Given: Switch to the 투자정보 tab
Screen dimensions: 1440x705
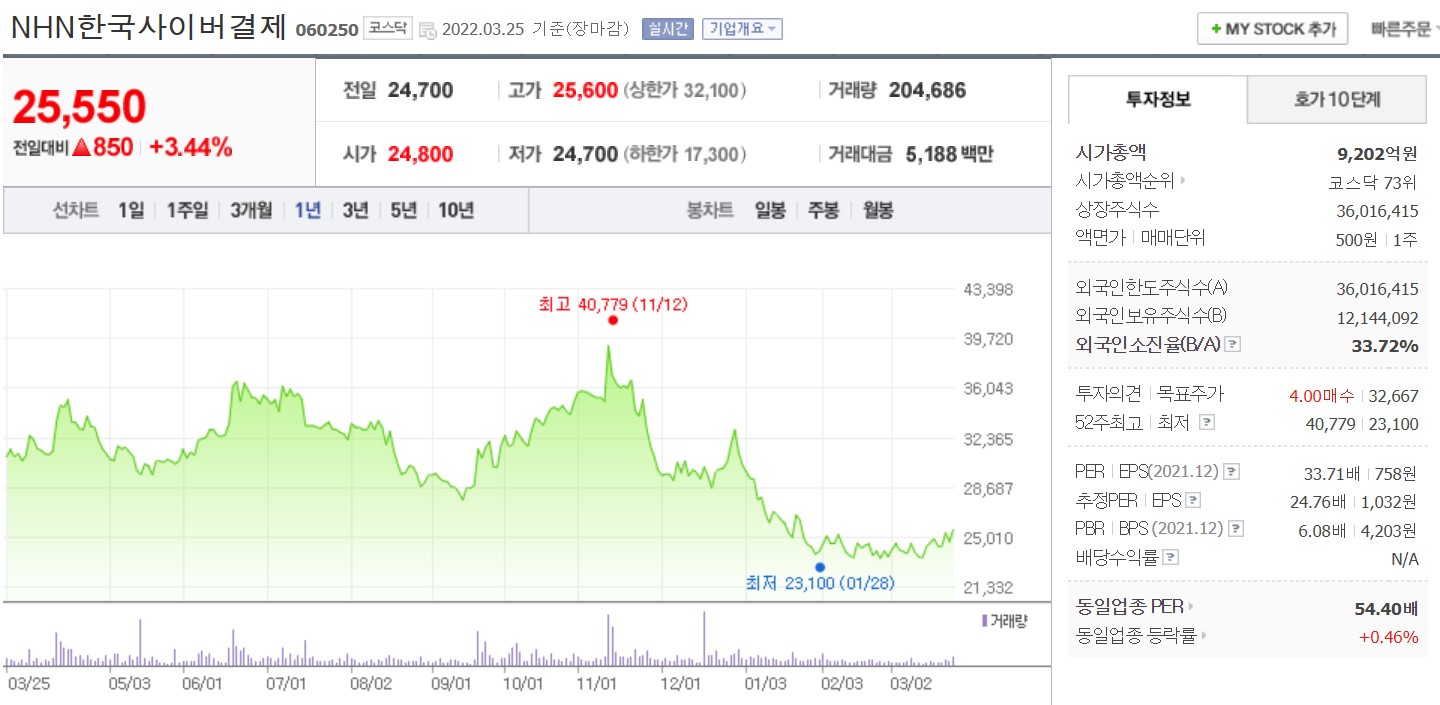Looking at the screenshot, I should 1158,99.
